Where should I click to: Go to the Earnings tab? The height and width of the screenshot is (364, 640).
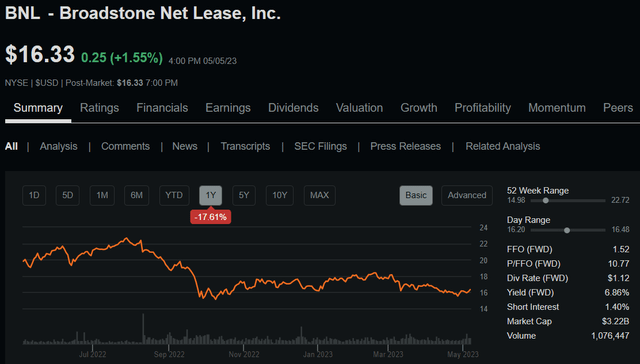[x=228, y=108]
